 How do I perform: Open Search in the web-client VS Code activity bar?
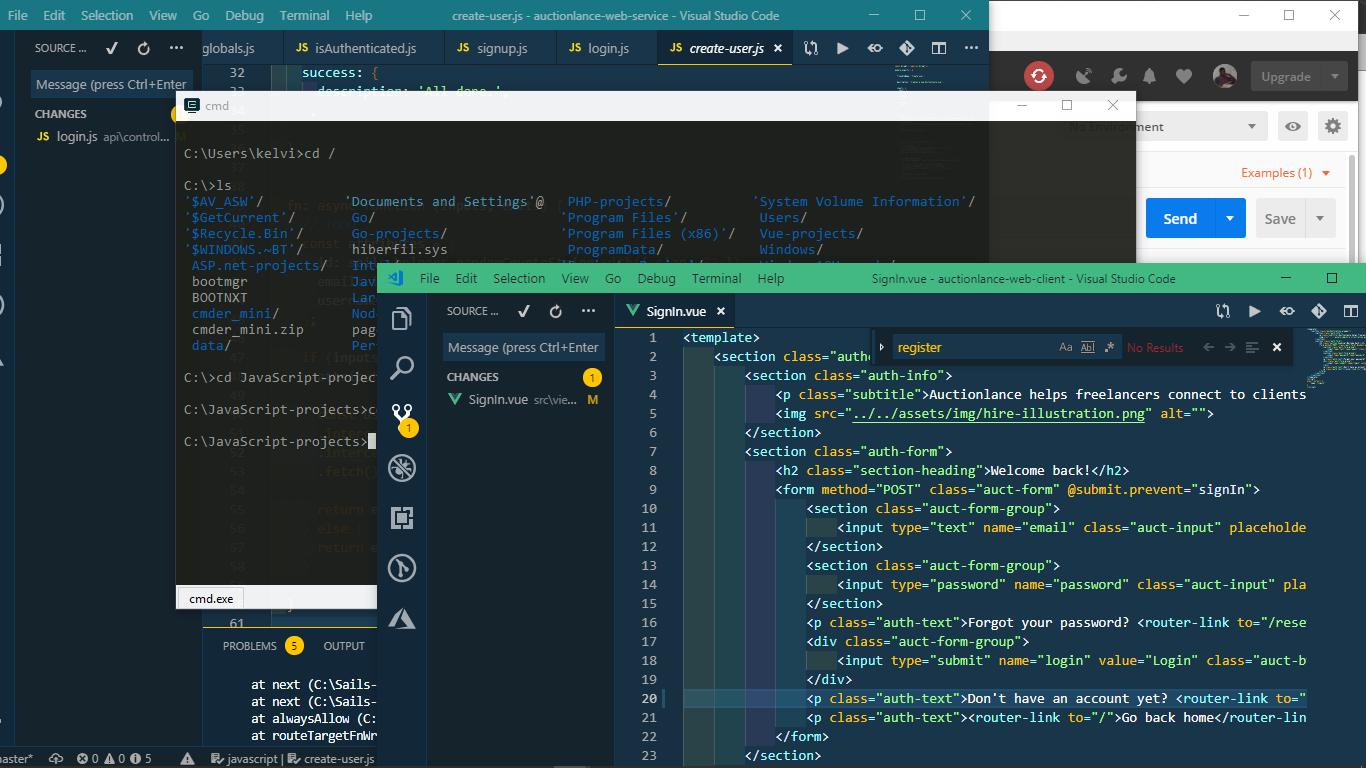(402, 368)
